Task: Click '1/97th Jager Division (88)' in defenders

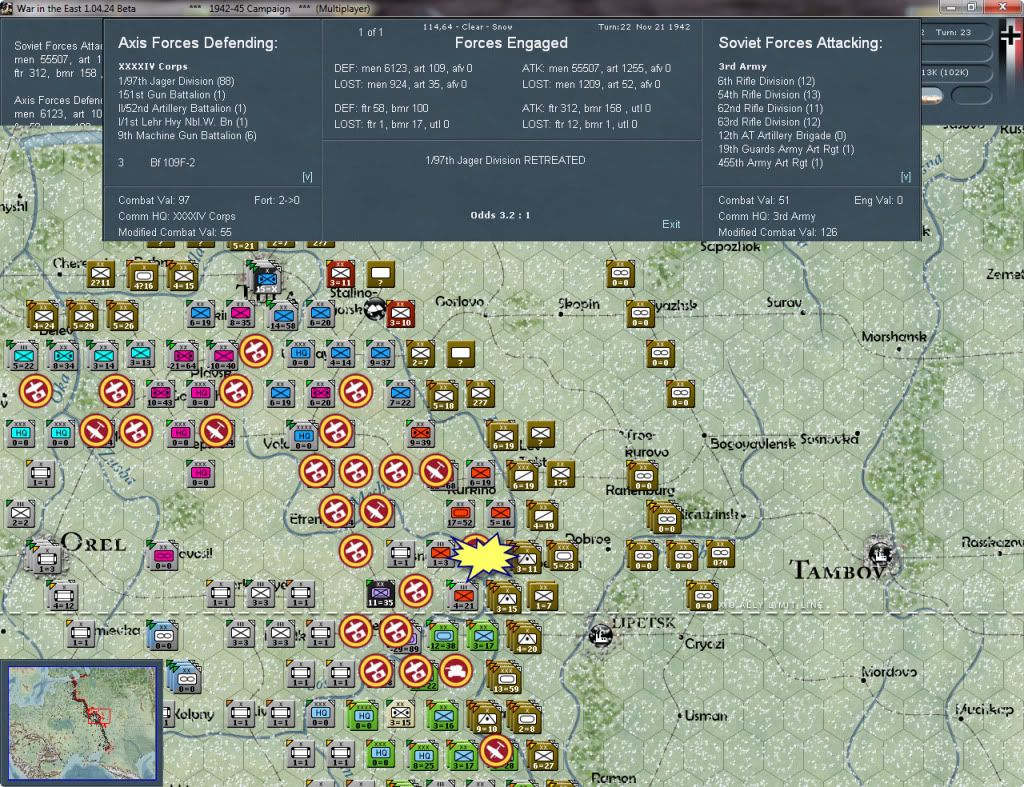Action: 176,82
